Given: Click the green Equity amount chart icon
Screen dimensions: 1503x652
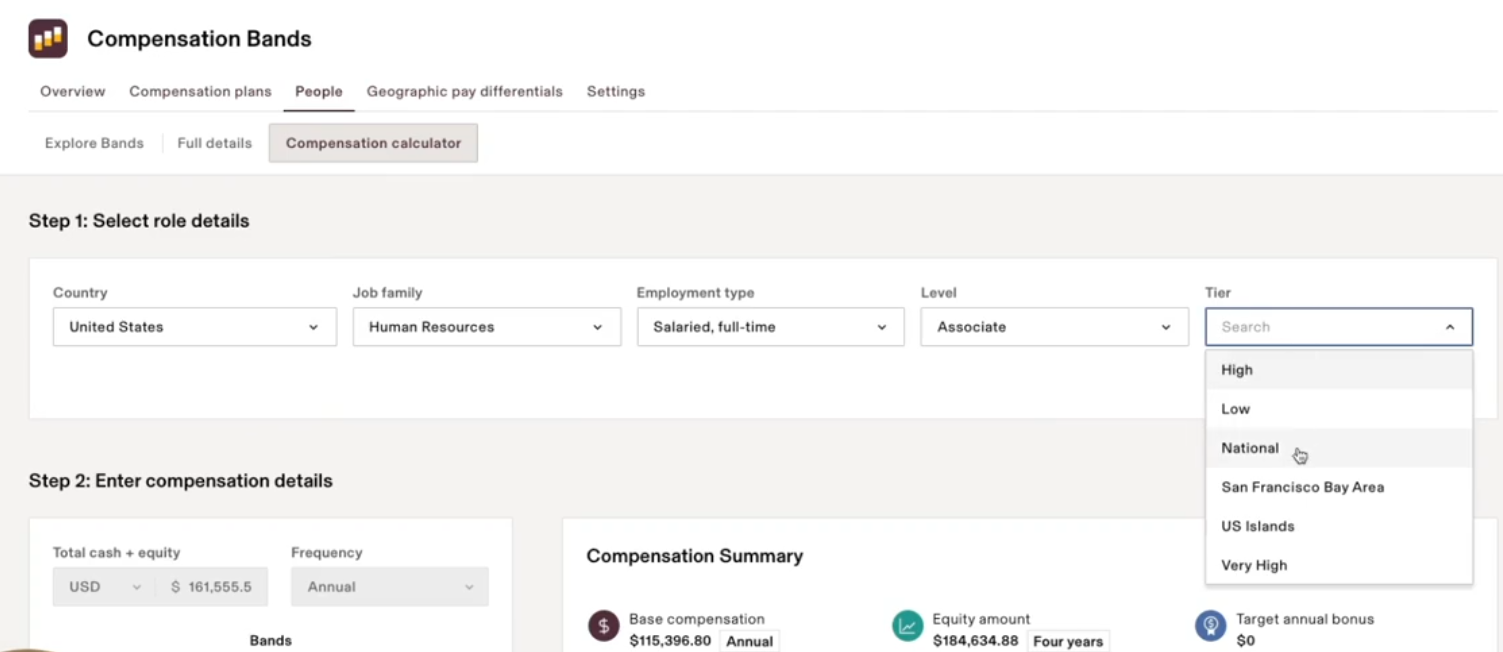Looking at the screenshot, I should tap(906, 627).
